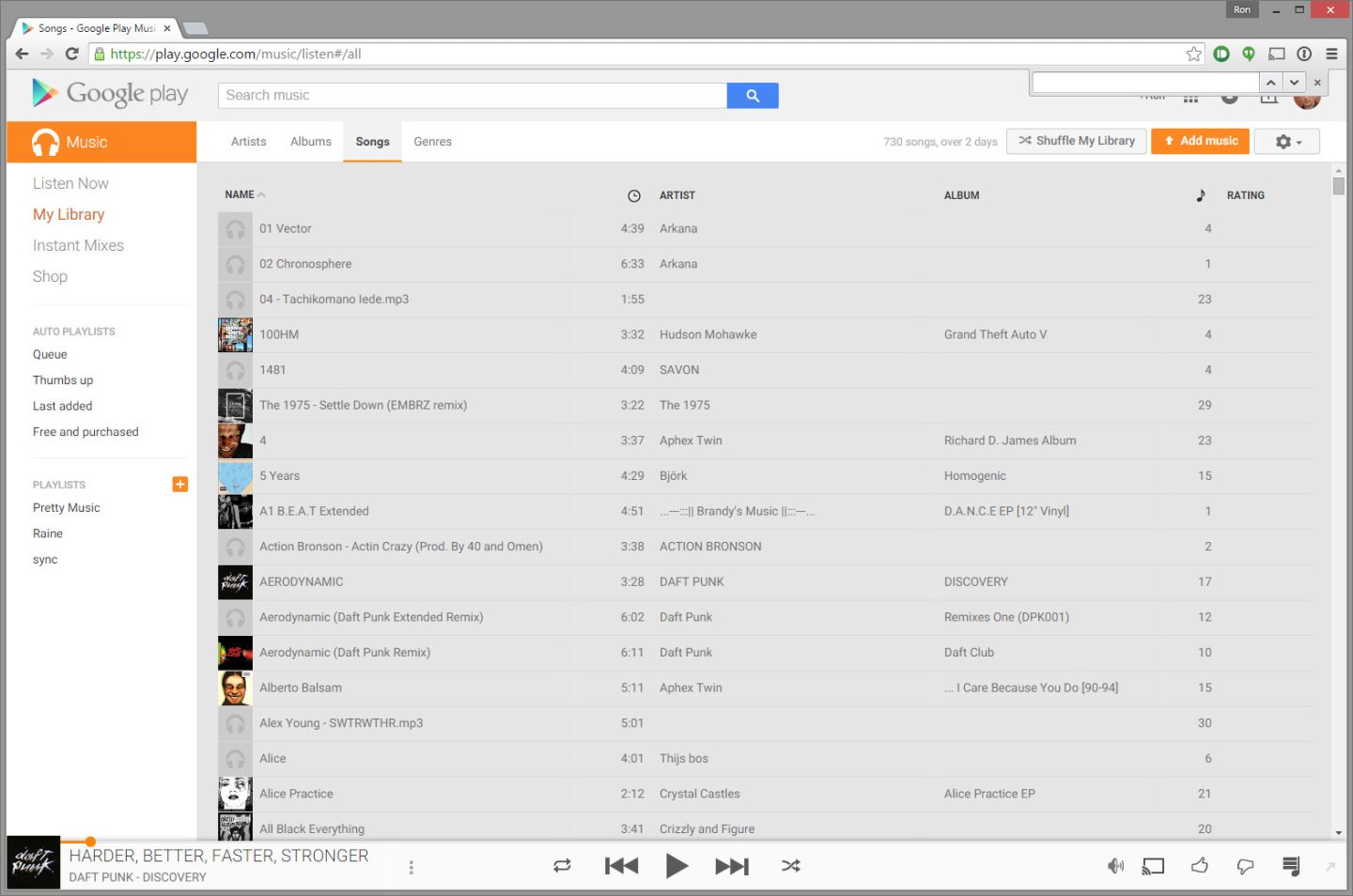
Task: Click the orange Add music button
Action: [x=1201, y=141]
